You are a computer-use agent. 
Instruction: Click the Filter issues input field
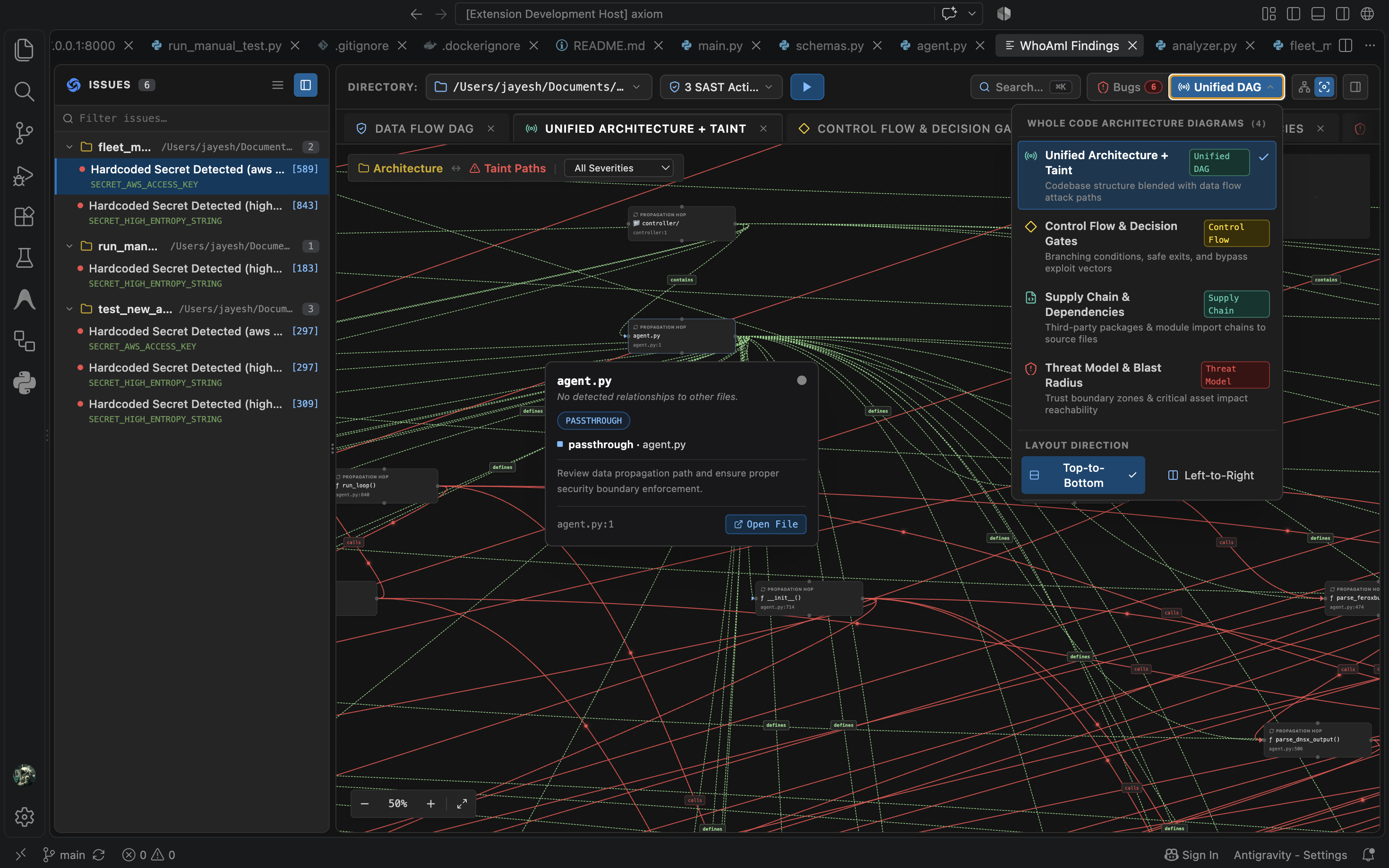192,118
